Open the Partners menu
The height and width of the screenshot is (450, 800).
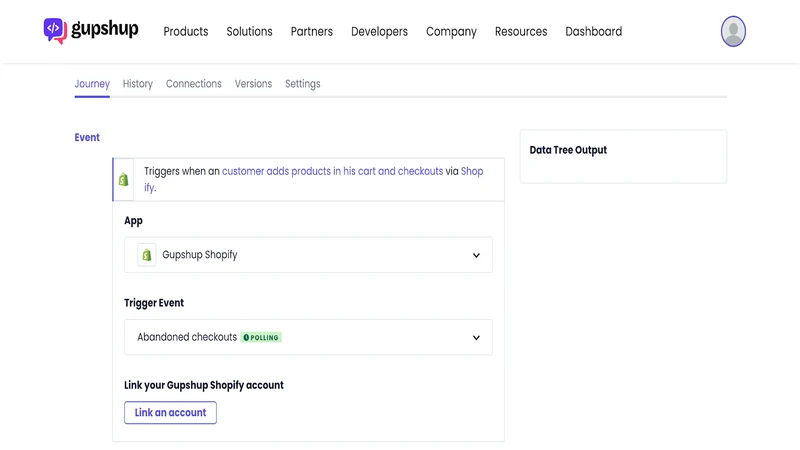[312, 32]
